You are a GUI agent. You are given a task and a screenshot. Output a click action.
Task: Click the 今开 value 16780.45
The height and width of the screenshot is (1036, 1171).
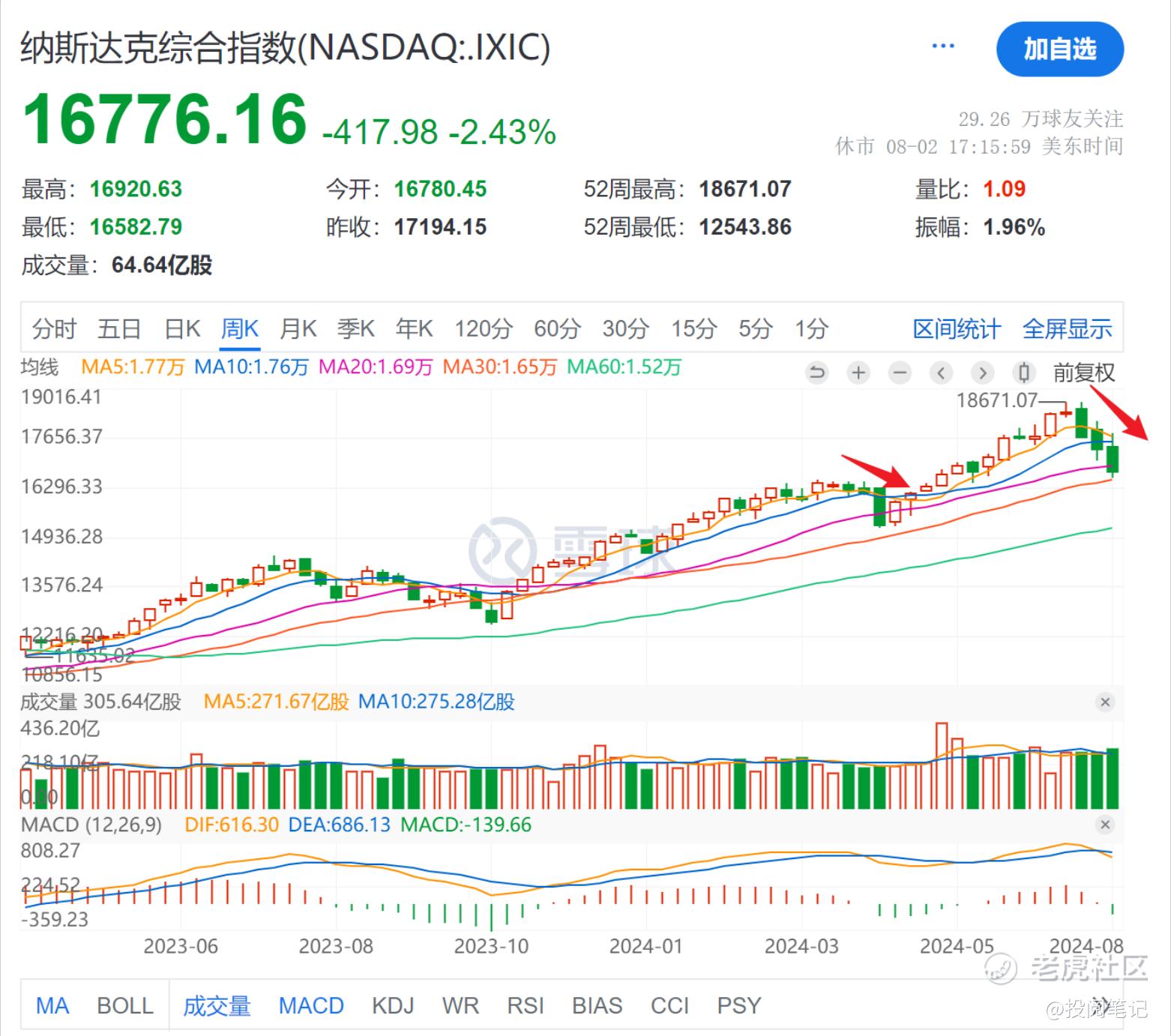click(440, 189)
